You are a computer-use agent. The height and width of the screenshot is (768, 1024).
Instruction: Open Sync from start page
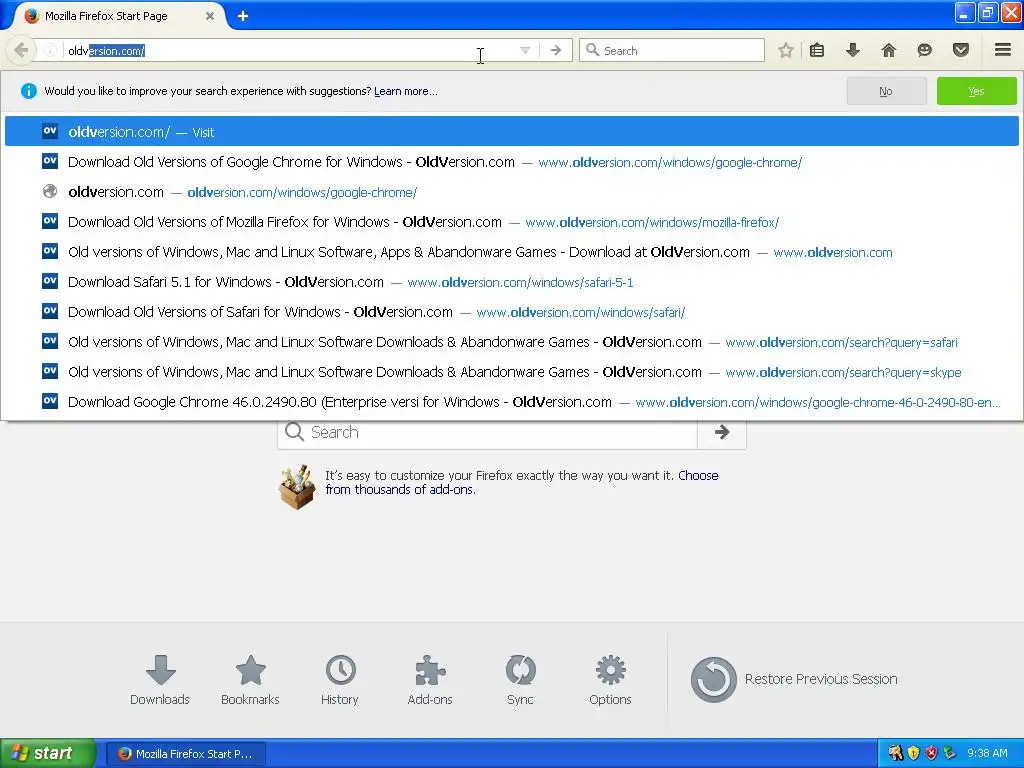520,680
